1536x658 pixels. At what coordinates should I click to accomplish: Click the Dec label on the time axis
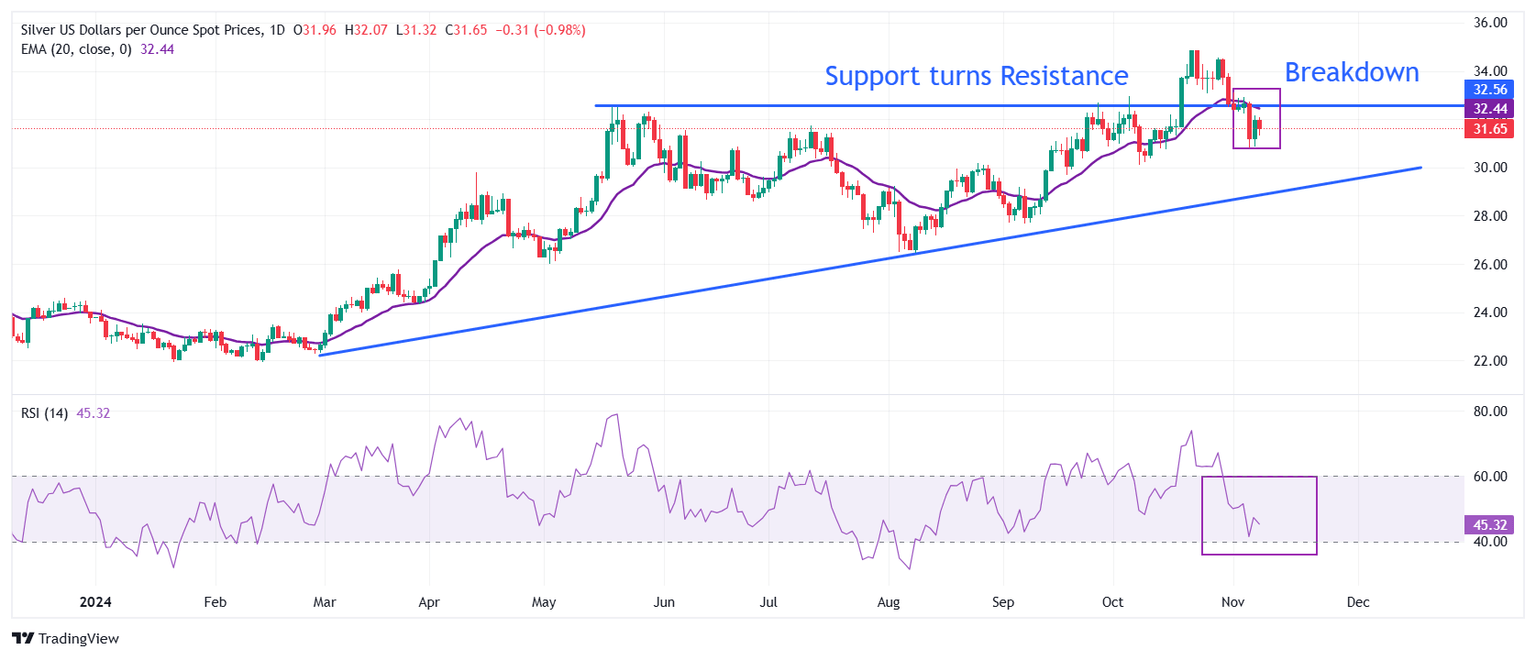tap(1357, 603)
